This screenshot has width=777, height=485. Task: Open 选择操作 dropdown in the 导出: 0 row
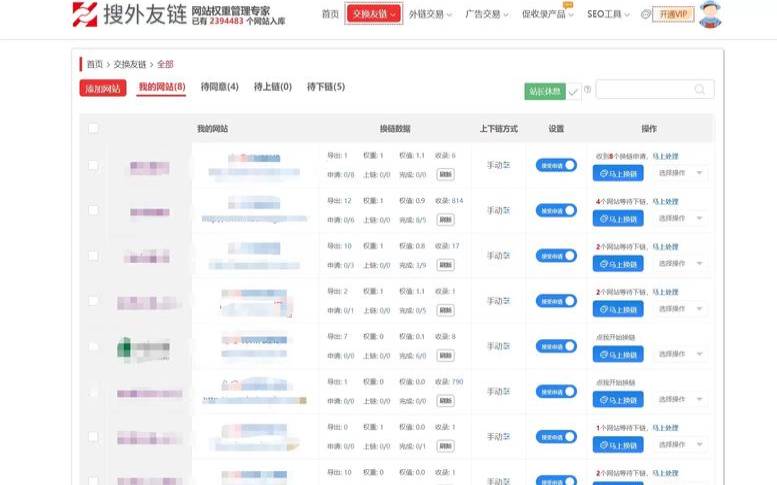coord(680,444)
